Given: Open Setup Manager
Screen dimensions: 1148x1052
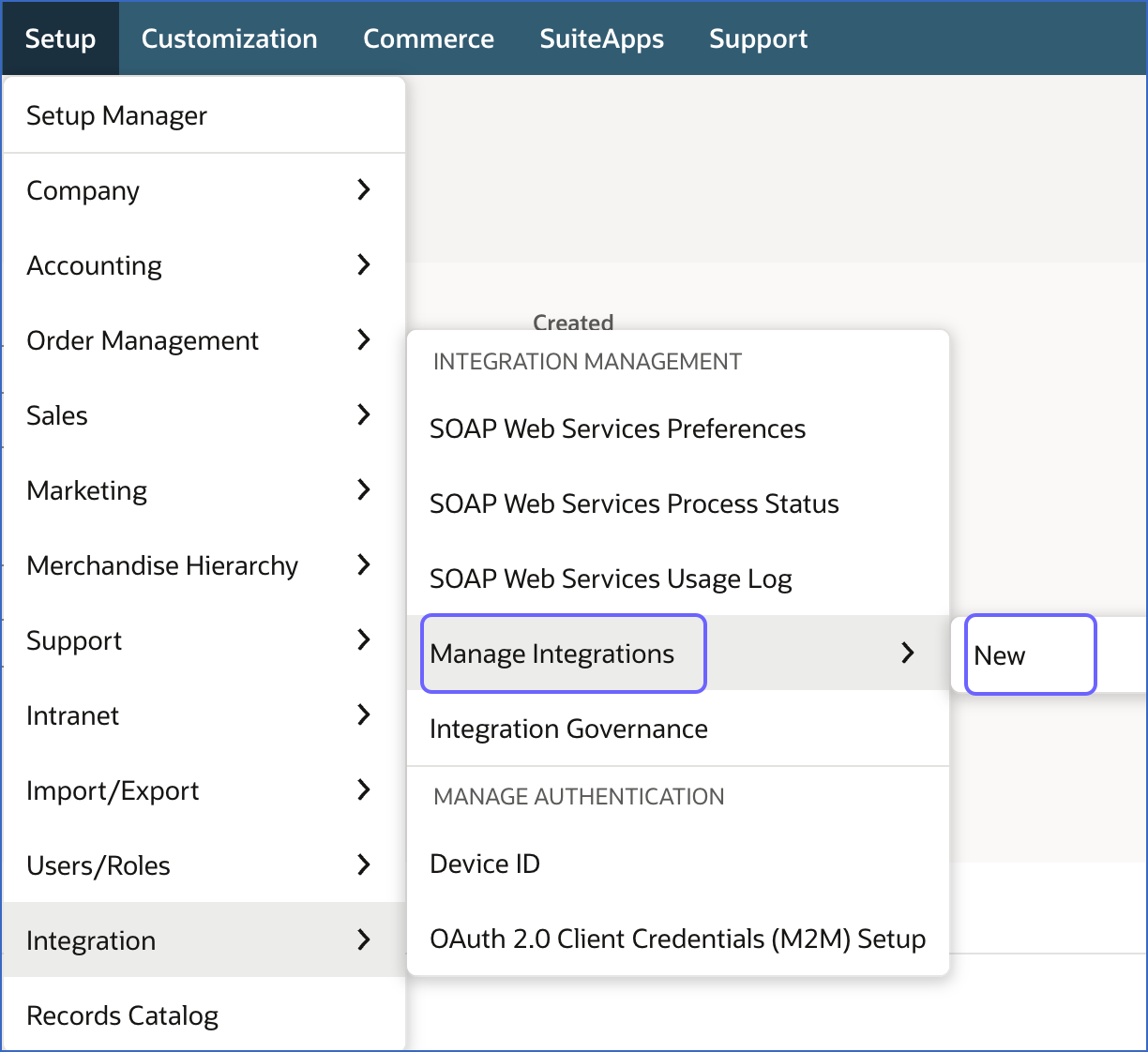Looking at the screenshot, I should (x=116, y=114).
